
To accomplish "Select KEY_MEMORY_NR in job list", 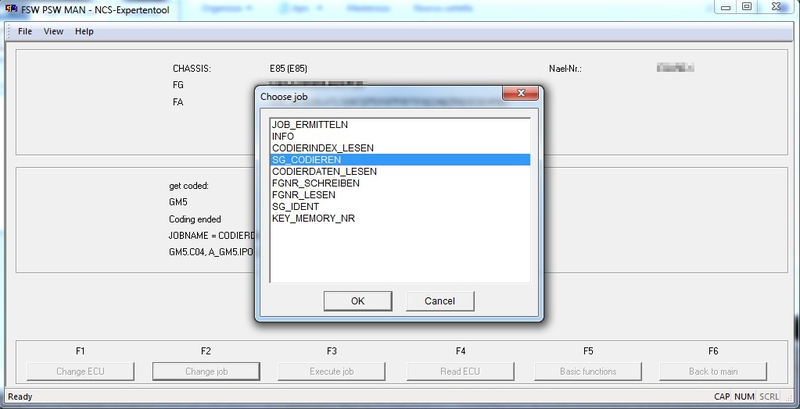I will (x=312, y=218).
